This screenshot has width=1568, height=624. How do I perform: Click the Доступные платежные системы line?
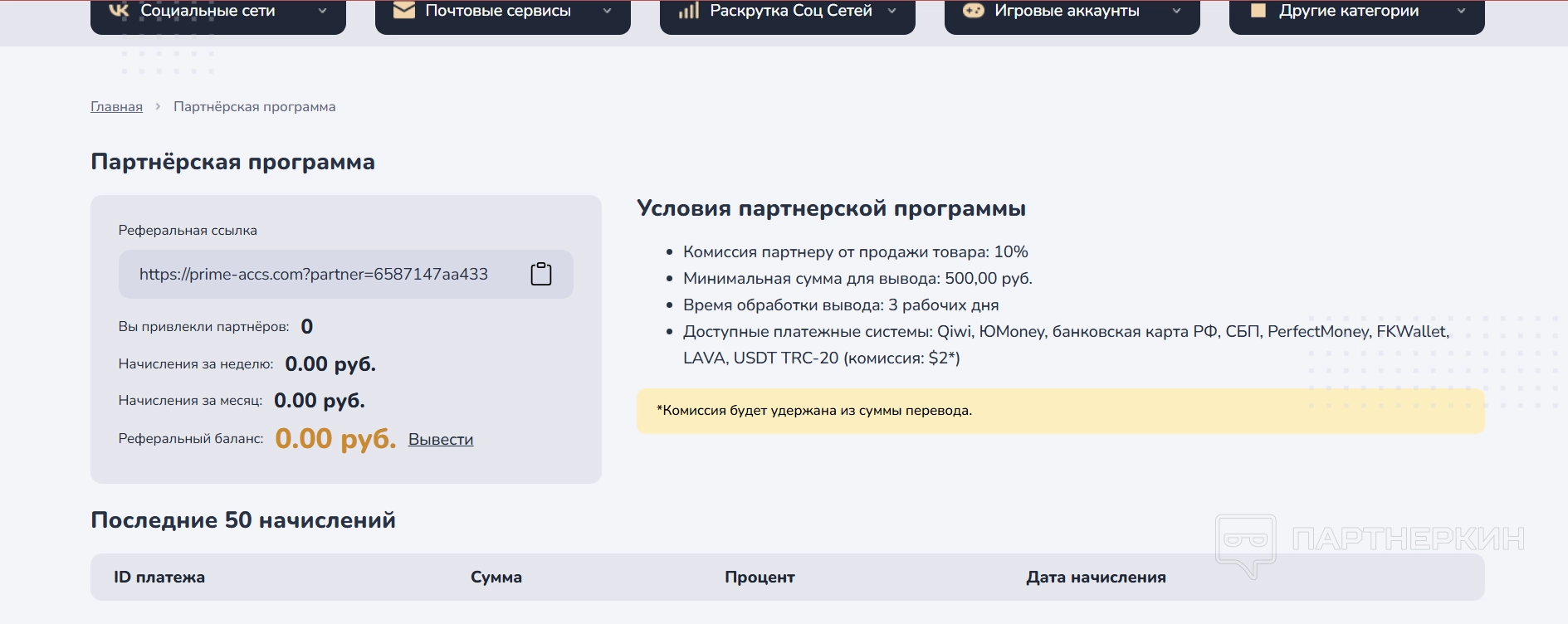(1066, 344)
